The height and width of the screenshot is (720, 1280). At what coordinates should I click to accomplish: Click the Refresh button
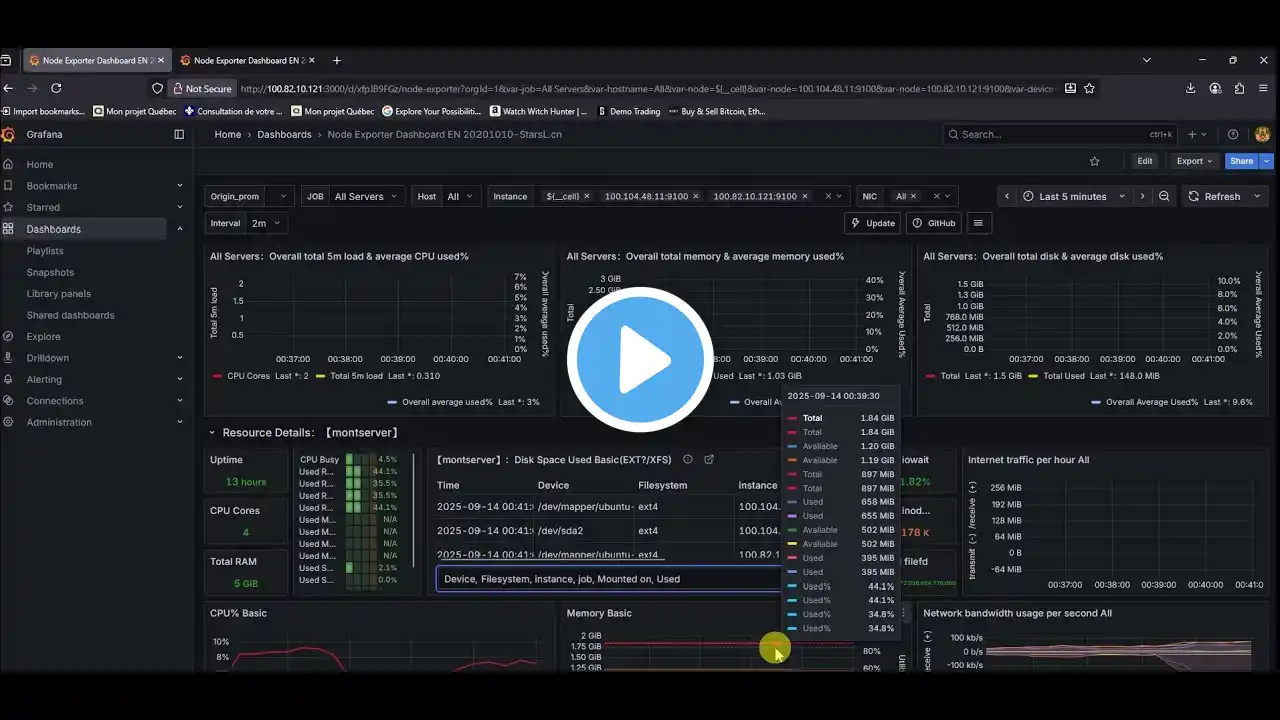(x=1214, y=196)
